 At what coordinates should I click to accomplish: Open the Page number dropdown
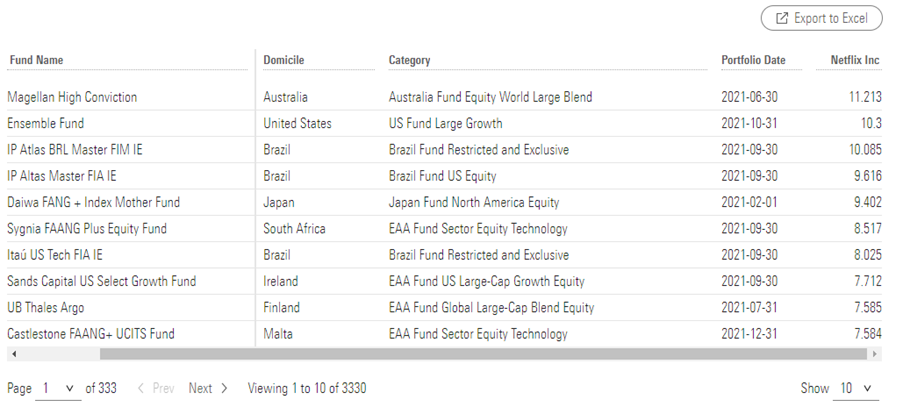58,388
